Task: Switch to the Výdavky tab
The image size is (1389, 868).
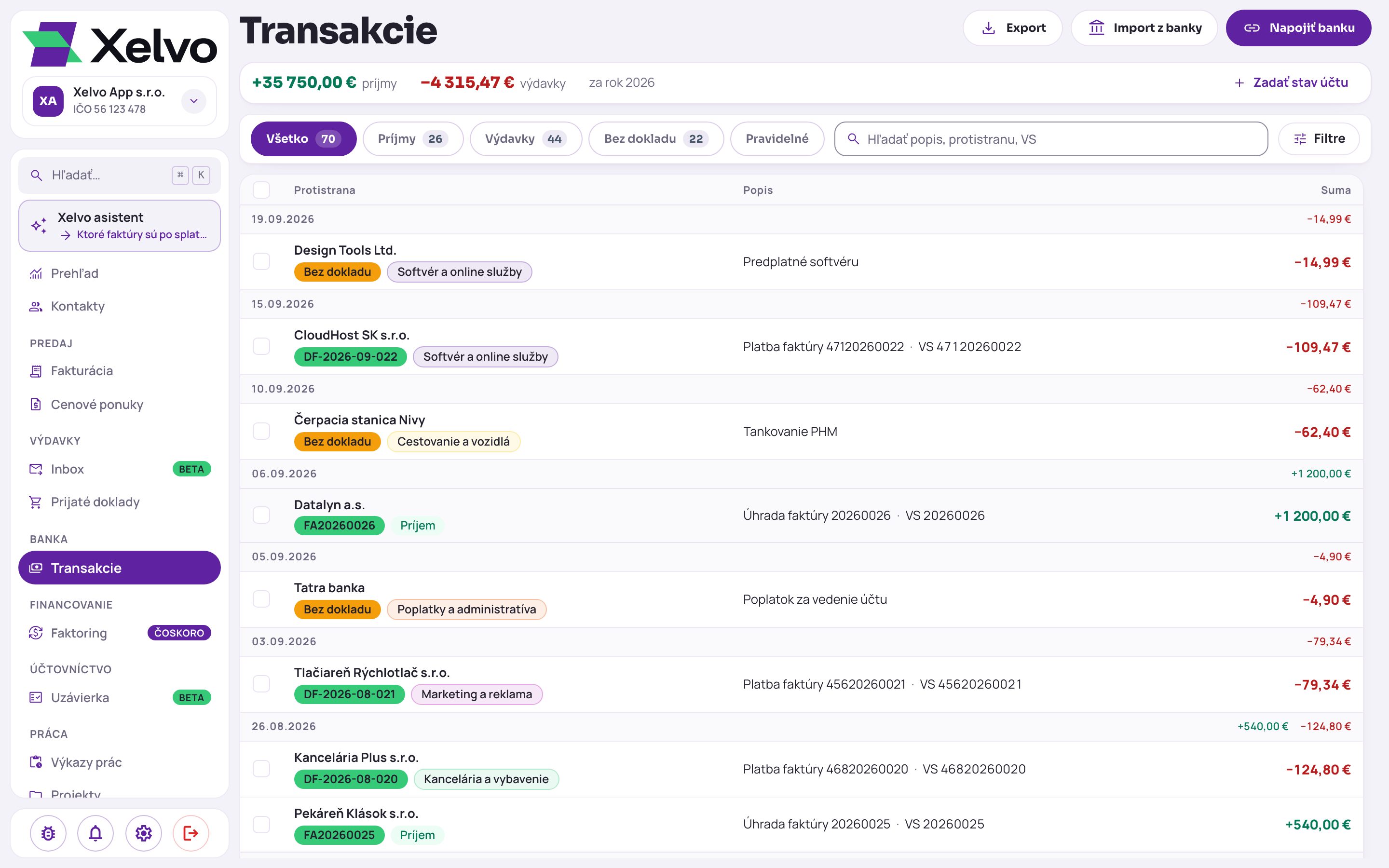Action: click(526, 139)
